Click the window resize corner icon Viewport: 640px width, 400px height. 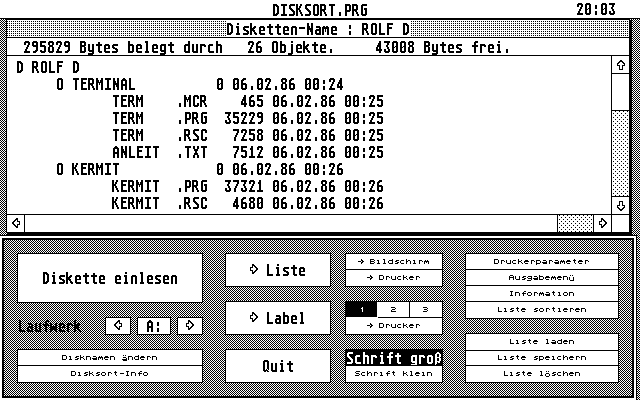coord(621,222)
